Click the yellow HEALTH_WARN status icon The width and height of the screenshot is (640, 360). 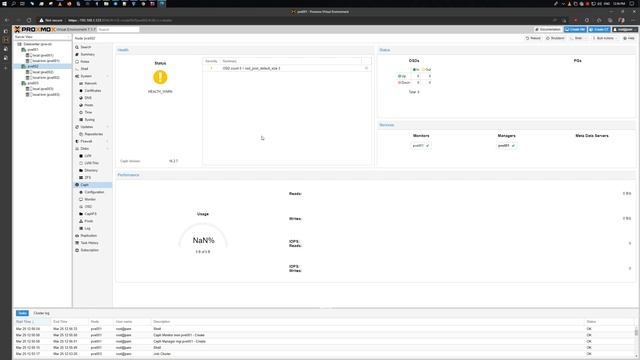click(160, 77)
